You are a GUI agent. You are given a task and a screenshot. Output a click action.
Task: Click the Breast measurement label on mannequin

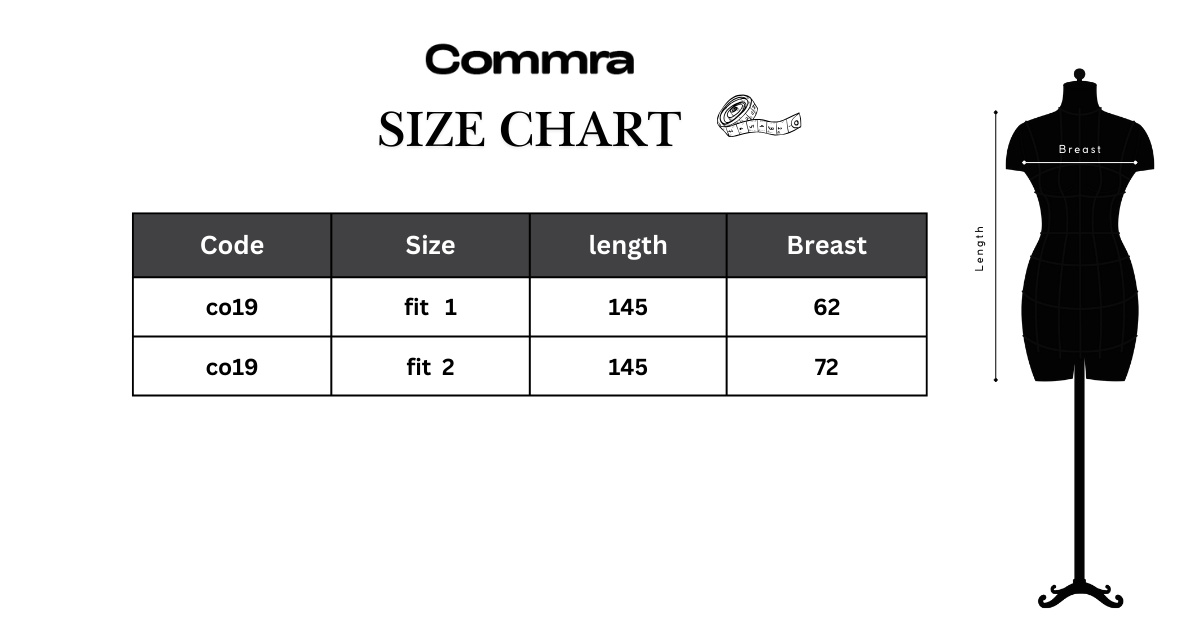(1080, 149)
